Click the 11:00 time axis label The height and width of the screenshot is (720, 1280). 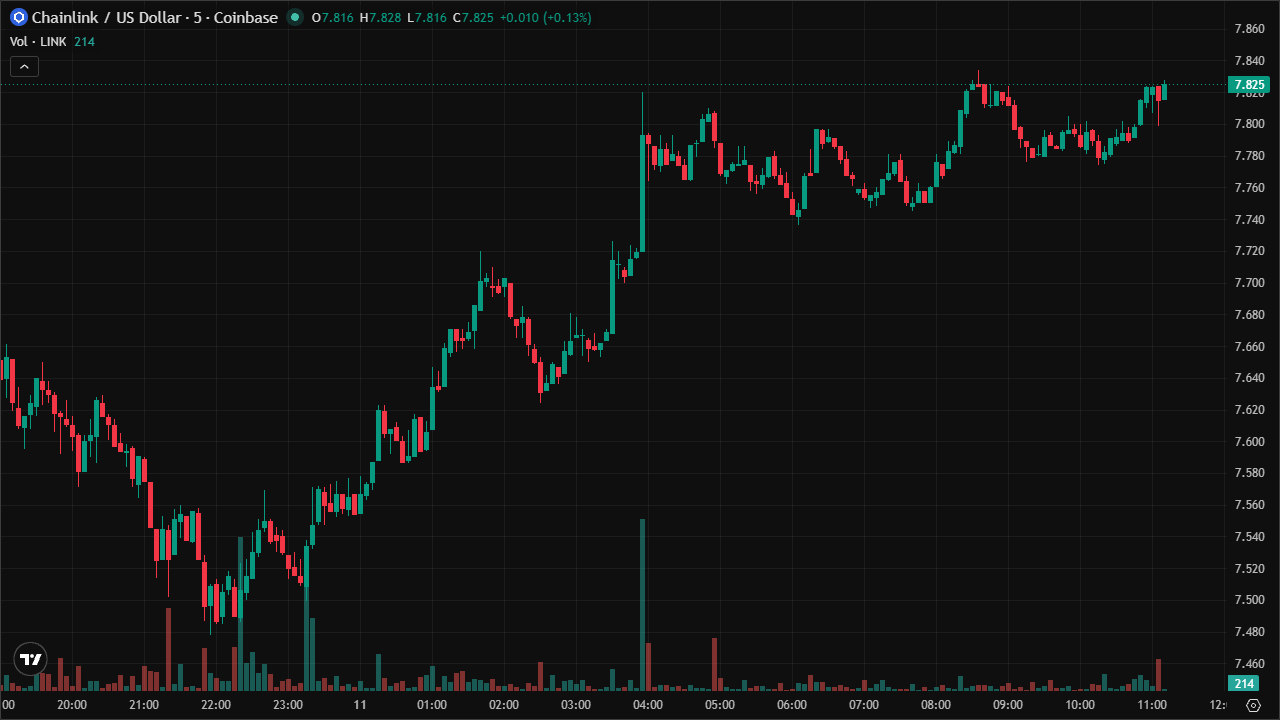(1152, 705)
